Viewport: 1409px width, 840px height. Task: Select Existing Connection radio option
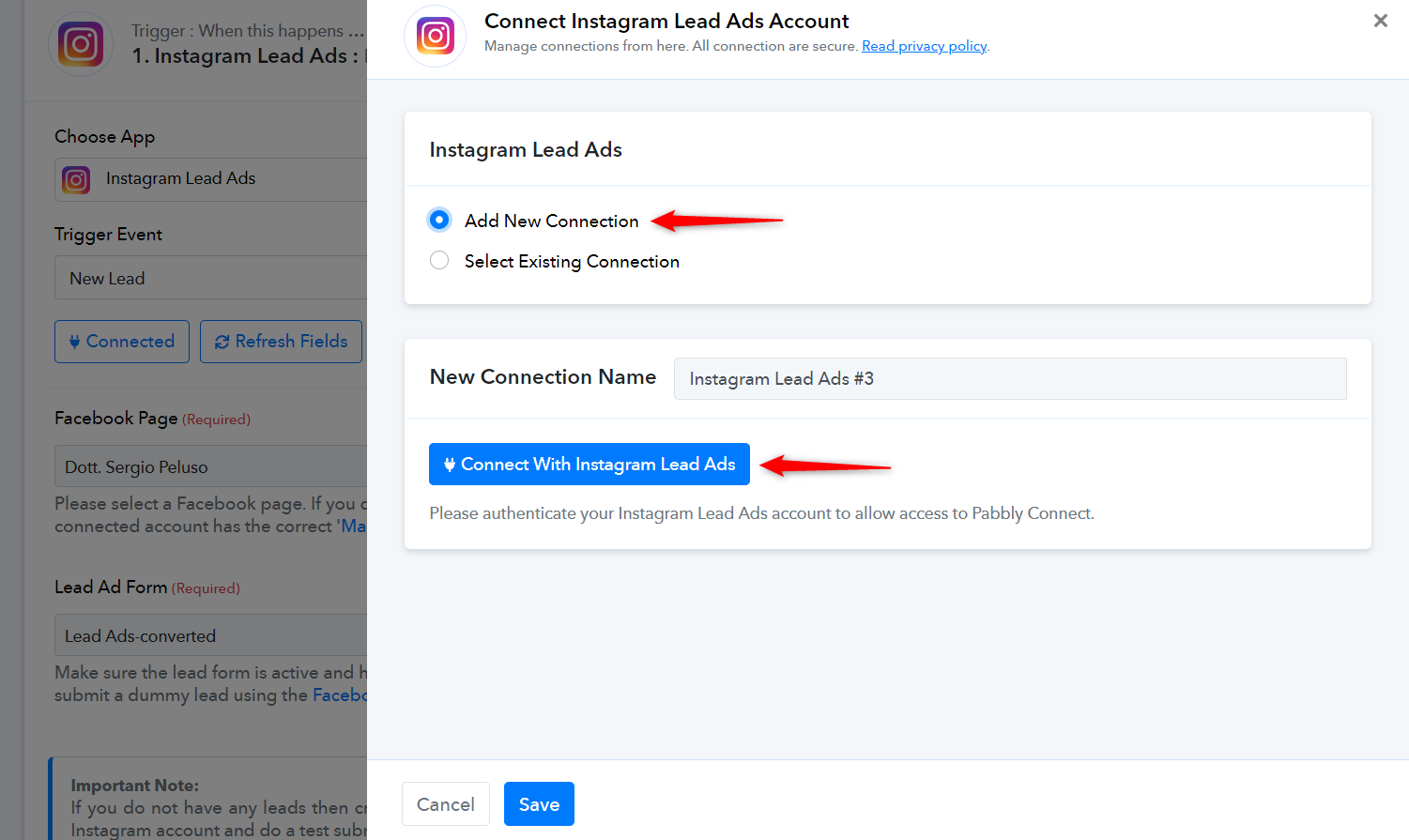click(438, 261)
